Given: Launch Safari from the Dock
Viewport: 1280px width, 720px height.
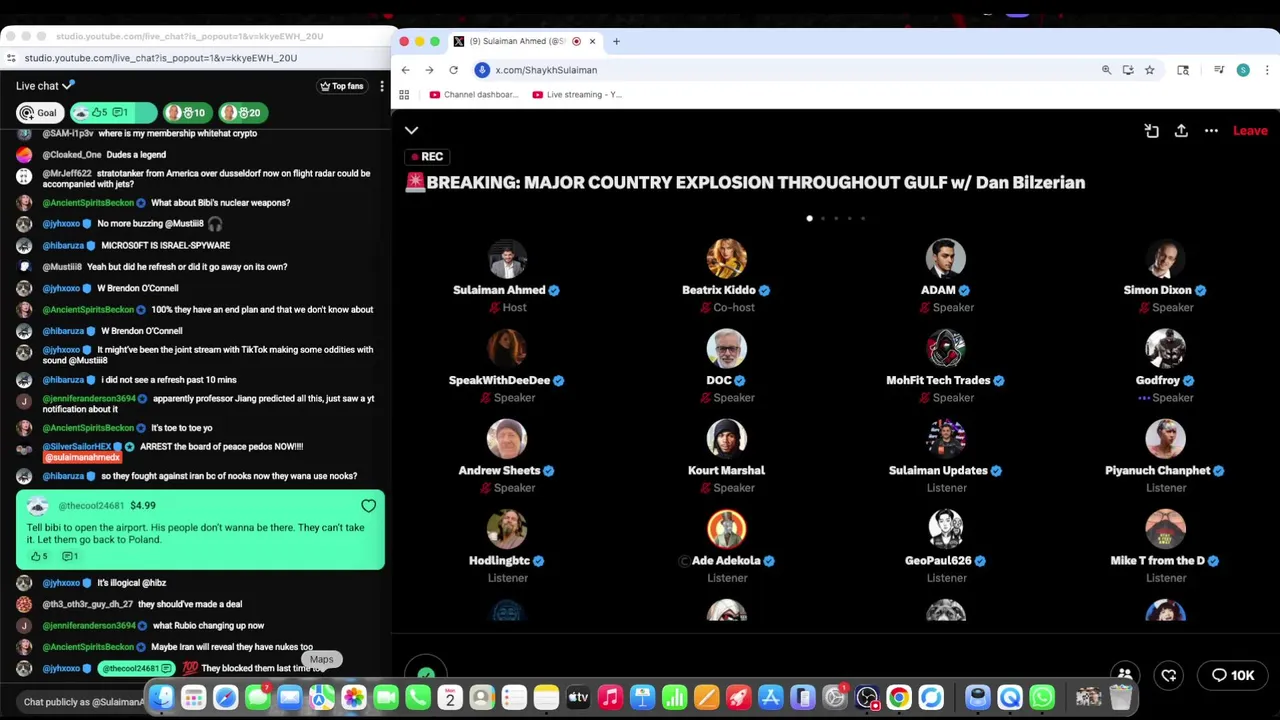Looking at the screenshot, I should click(x=226, y=697).
